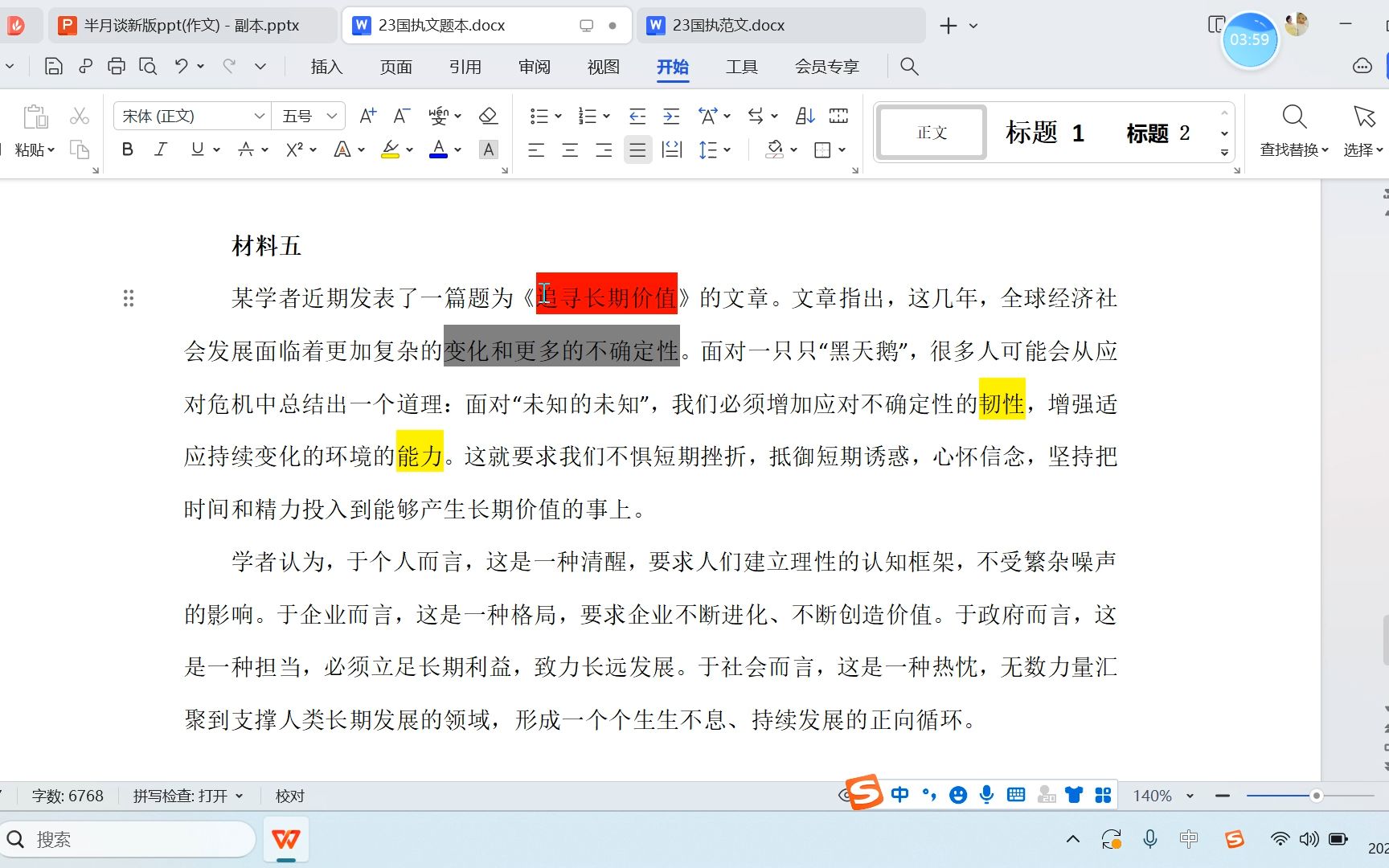The image size is (1389, 868).
Task: Click the Sort icon in the paragraph group
Action: point(805,115)
